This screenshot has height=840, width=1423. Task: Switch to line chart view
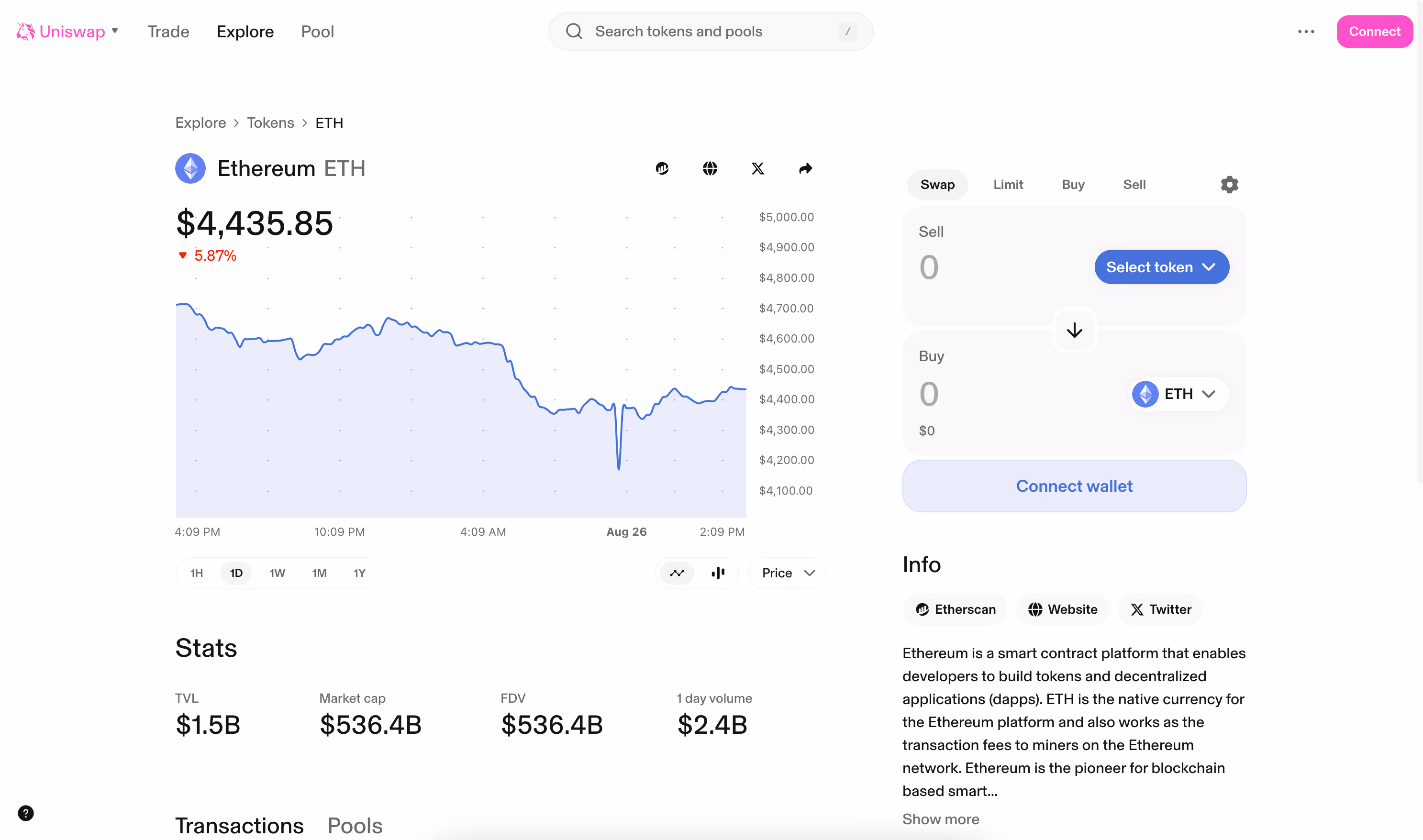(677, 573)
